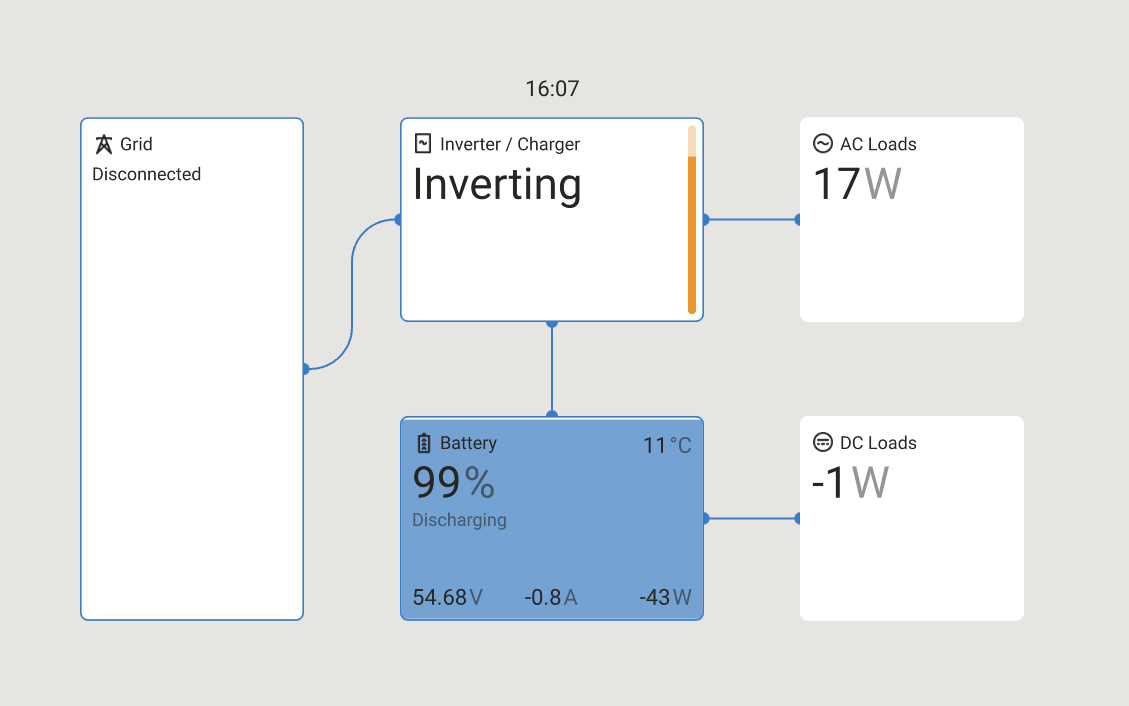Screen dimensions: 1129x706
Task: Click the Grid pylon icon
Action: pyautogui.click(x=104, y=144)
